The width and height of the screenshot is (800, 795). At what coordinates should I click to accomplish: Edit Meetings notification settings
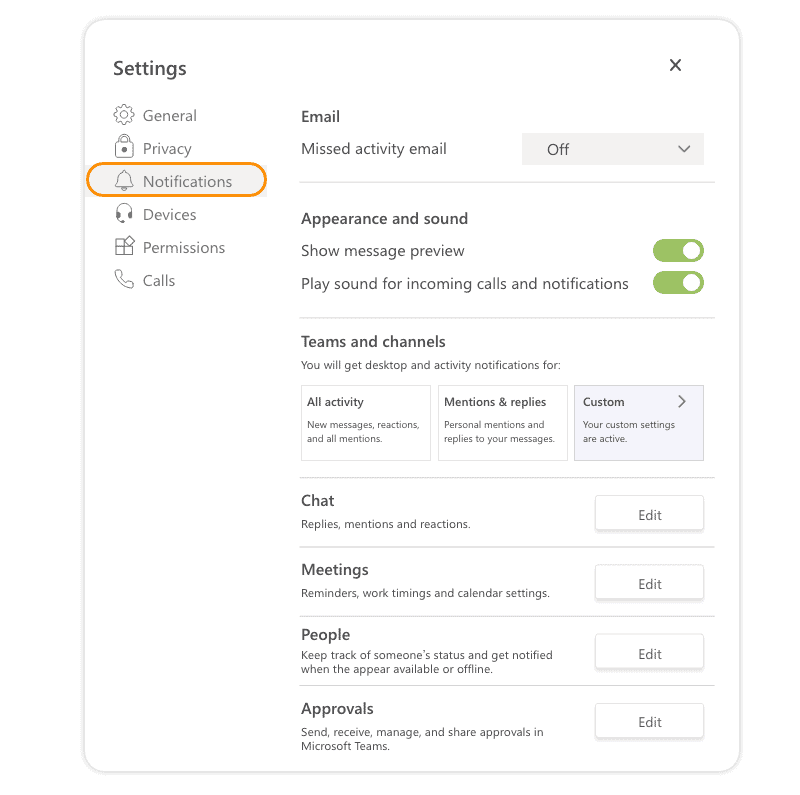[649, 584]
